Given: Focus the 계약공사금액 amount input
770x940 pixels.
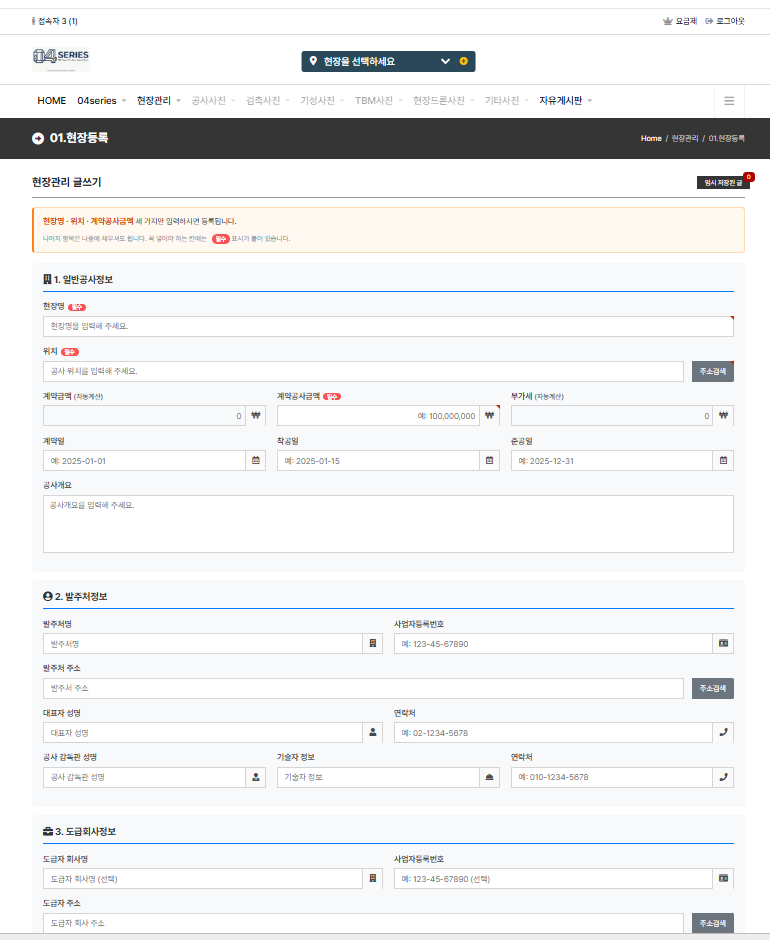Looking at the screenshot, I should tap(378, 415).
